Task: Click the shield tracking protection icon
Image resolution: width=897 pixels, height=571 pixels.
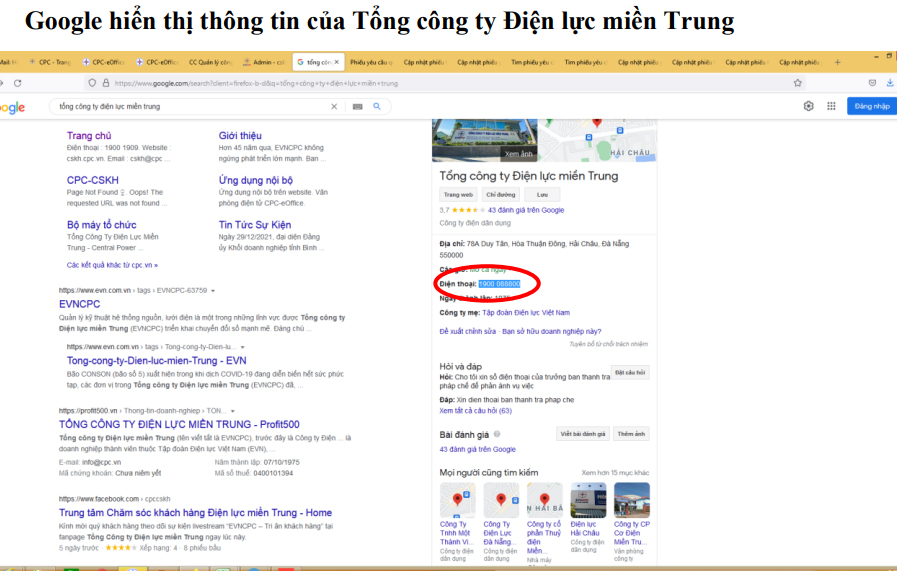Action: [92, 83]
